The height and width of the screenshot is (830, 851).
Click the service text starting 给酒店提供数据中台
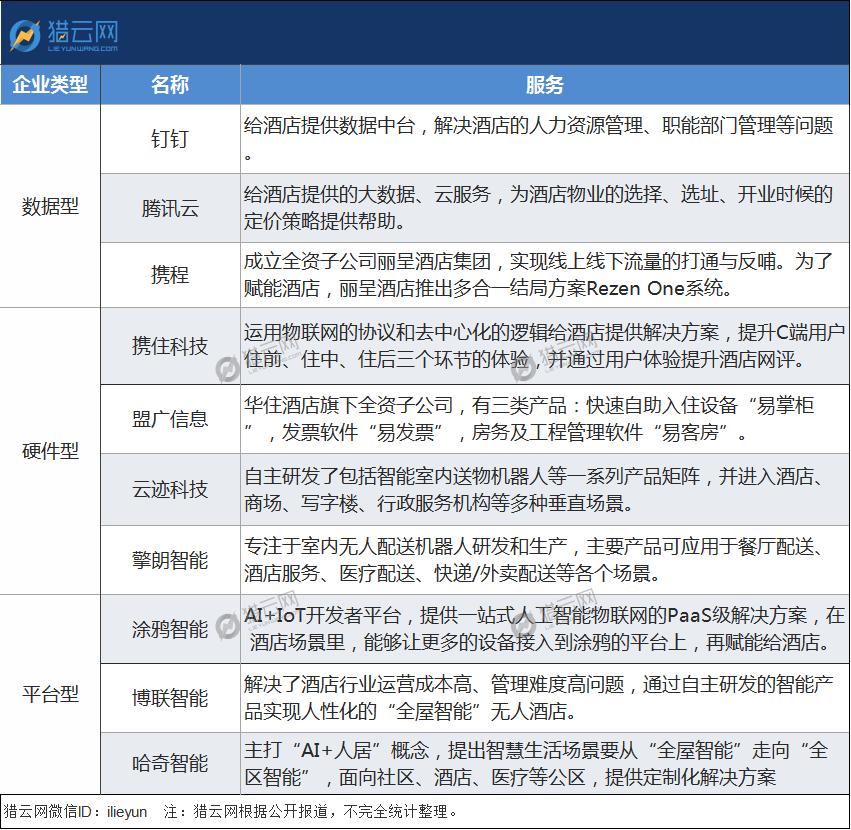pyautogui.click(x=538, y=138)
